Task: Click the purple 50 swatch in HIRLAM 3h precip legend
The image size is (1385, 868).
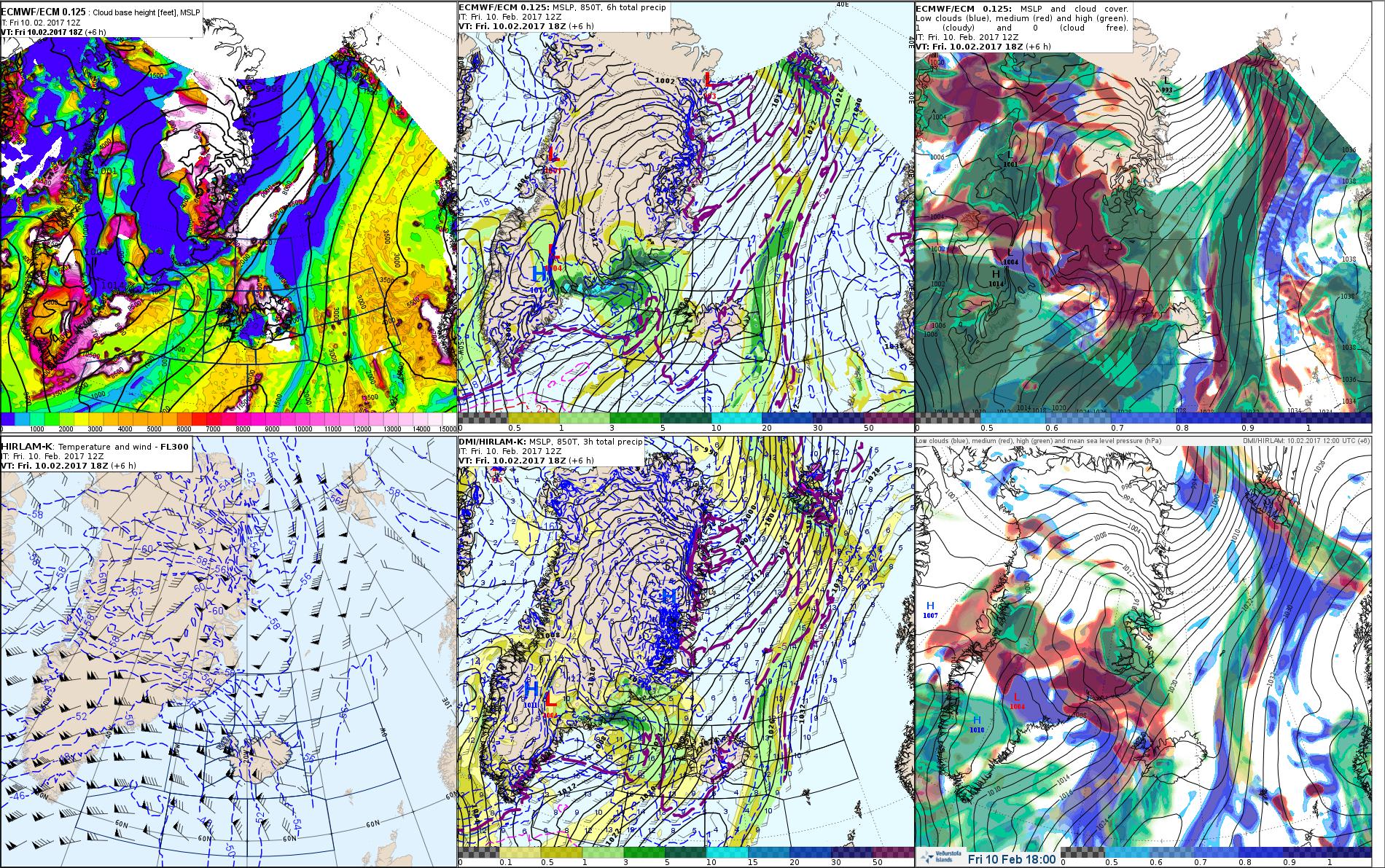Action: coord(893,852)
